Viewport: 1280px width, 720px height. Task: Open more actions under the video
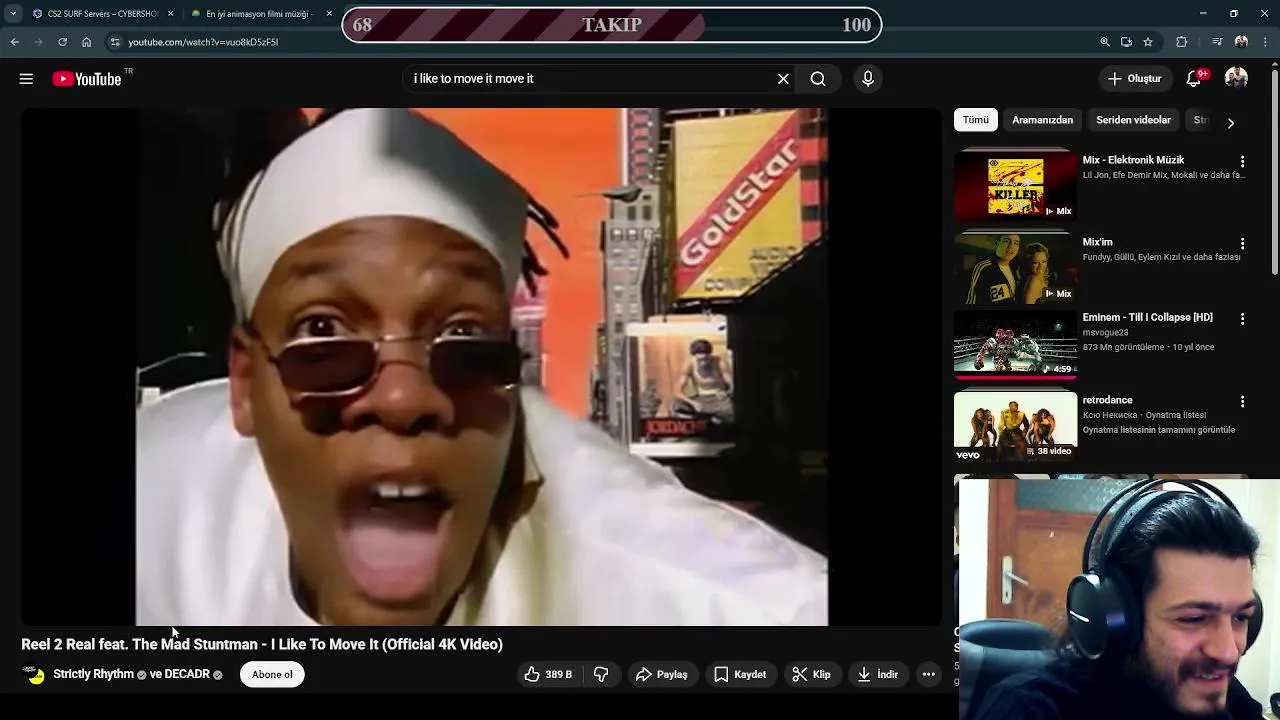pyautogui.click(x=928, y=675)
